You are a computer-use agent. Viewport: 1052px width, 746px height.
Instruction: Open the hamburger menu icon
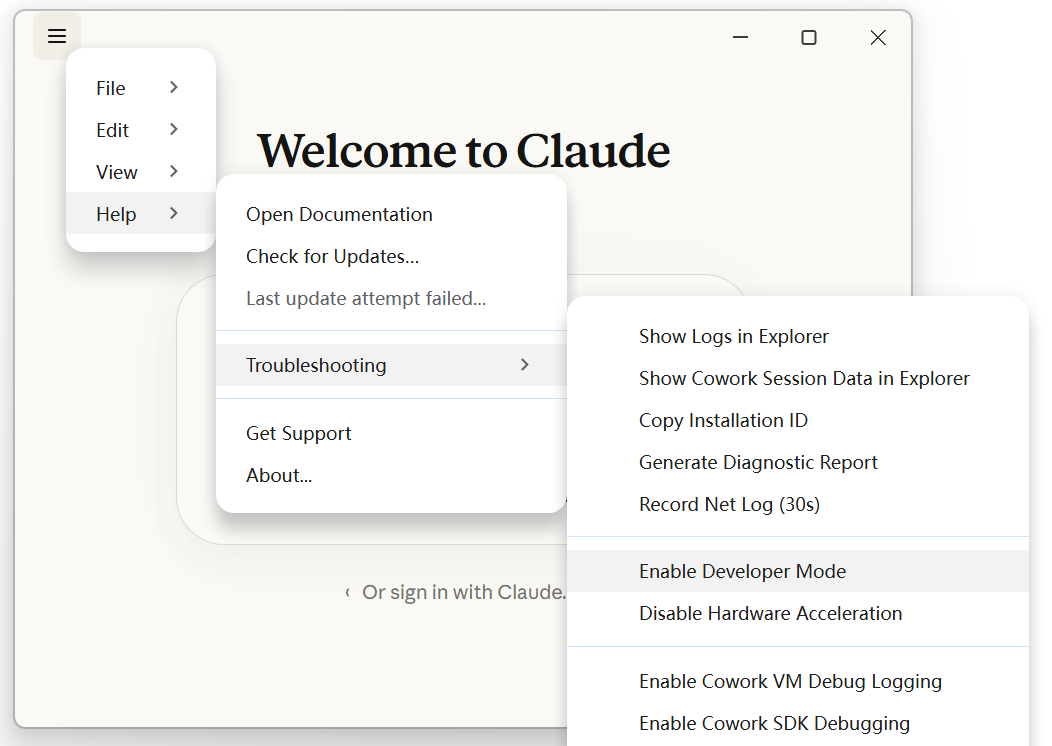pos(57,36)
